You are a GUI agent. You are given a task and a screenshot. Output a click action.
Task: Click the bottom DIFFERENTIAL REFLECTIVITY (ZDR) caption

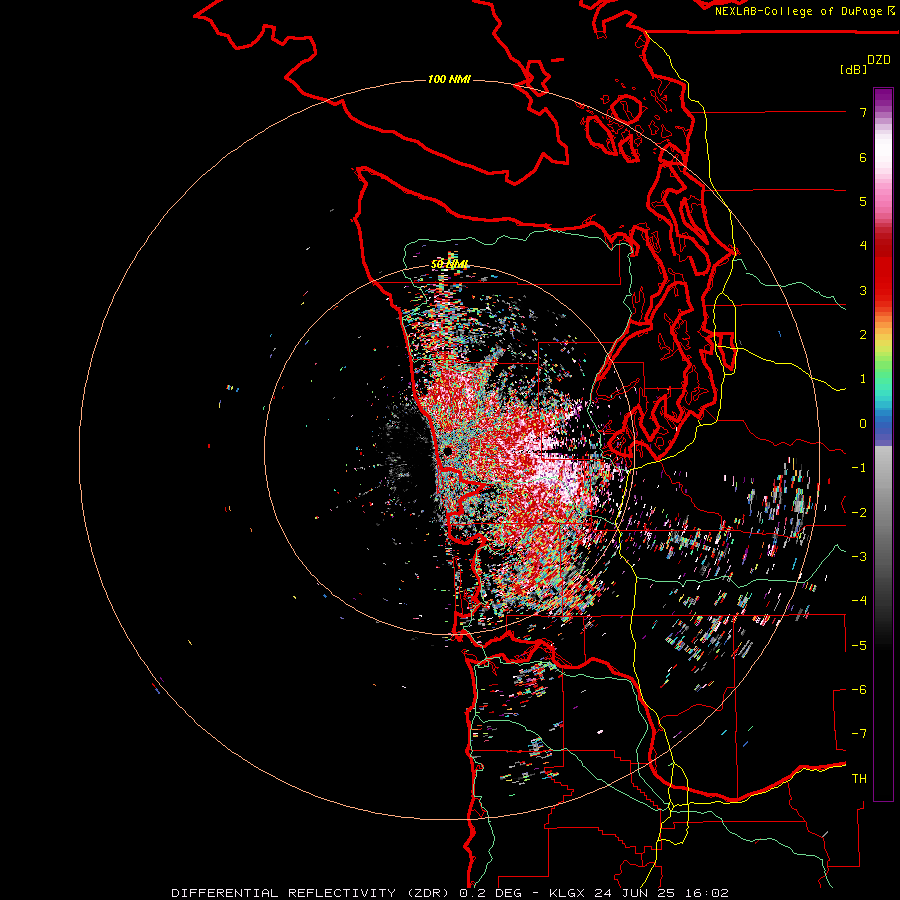pos(450,893)
